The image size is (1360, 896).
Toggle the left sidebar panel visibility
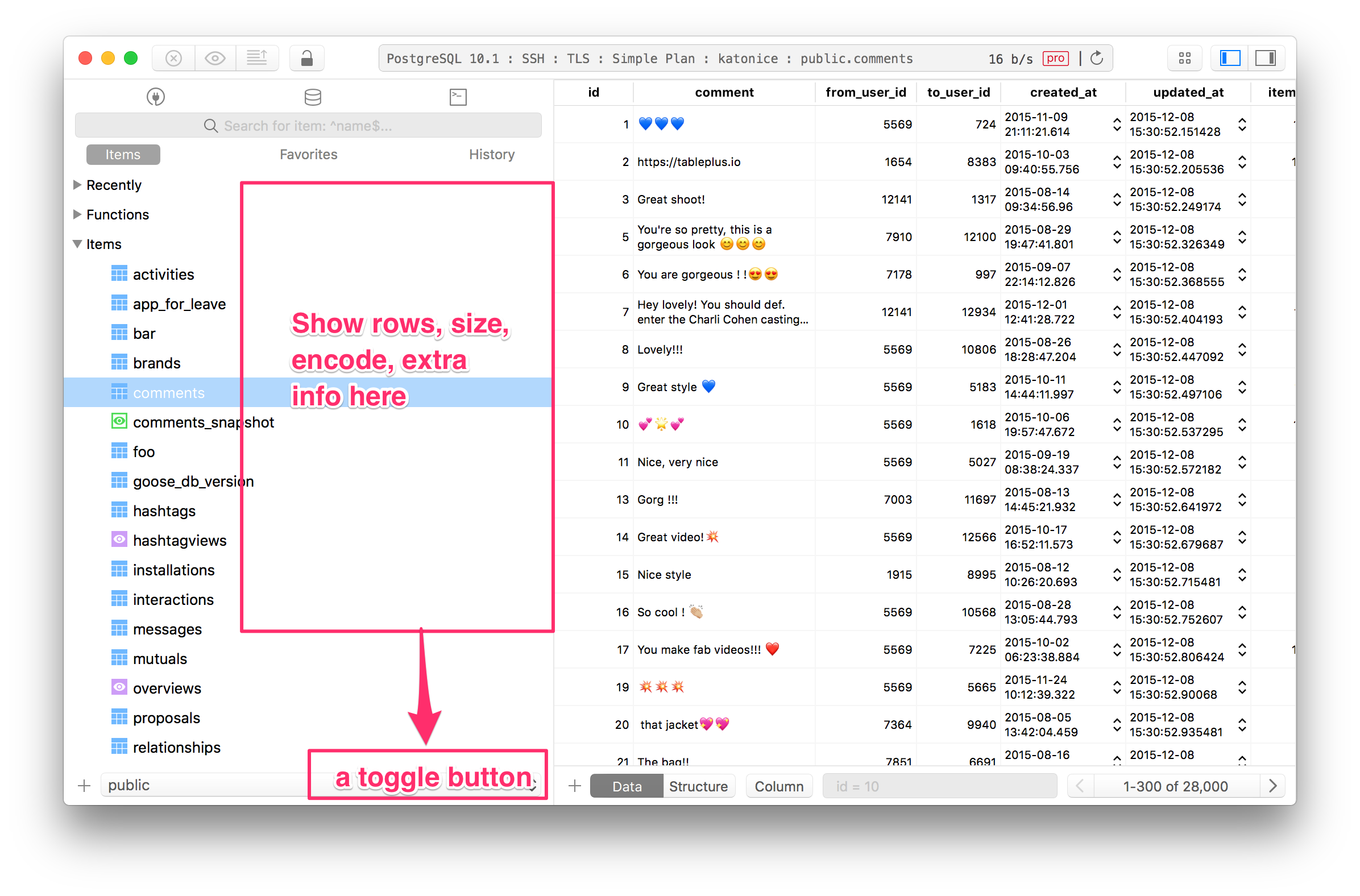[x=1230, y=58]
